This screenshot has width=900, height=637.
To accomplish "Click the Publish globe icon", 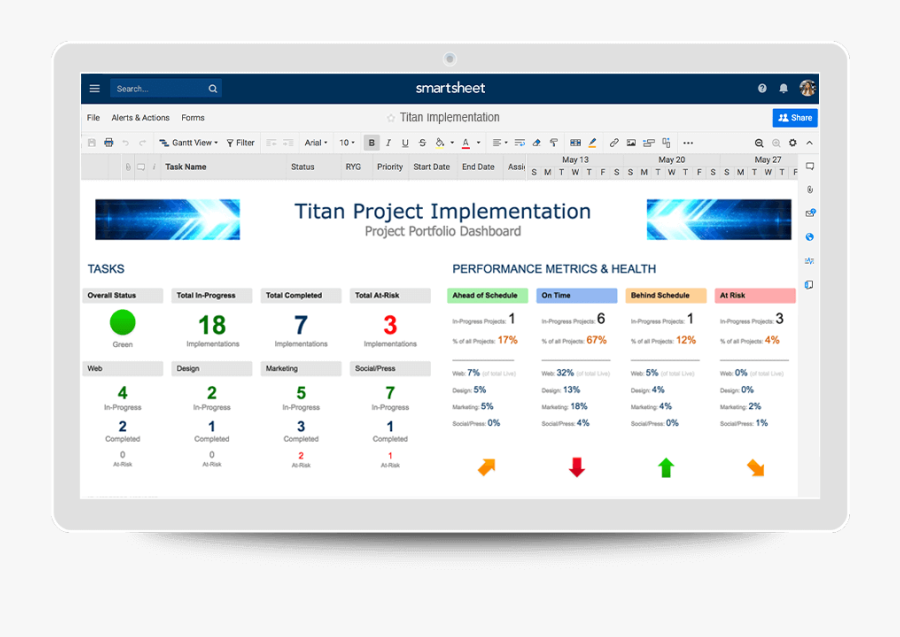I will [x=811, y=237].
